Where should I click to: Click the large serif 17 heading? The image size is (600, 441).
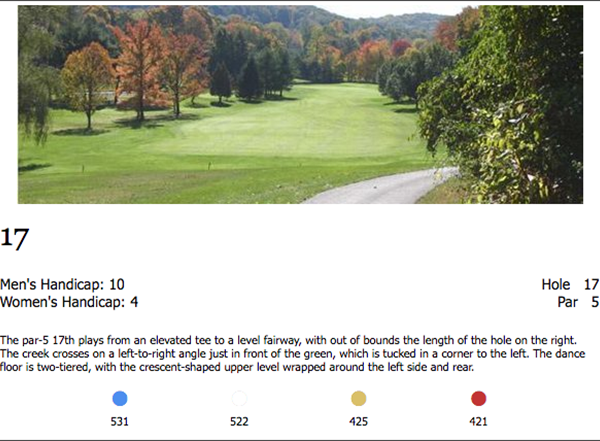coord(15,238)
